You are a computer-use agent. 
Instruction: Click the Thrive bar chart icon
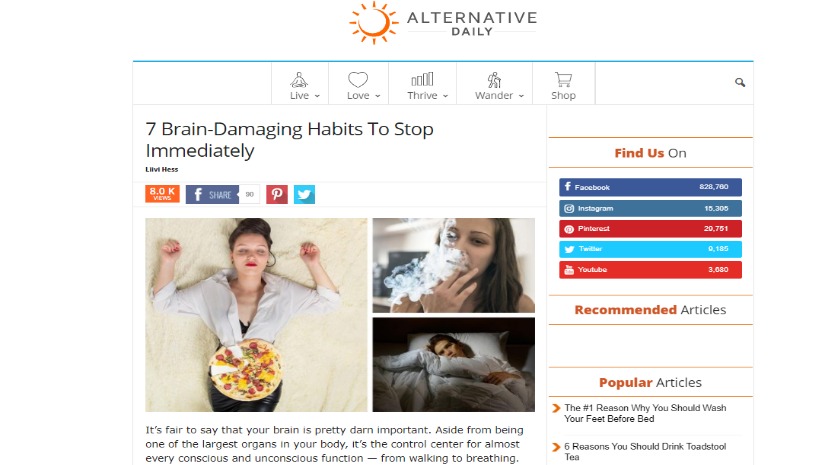[422, 79]
